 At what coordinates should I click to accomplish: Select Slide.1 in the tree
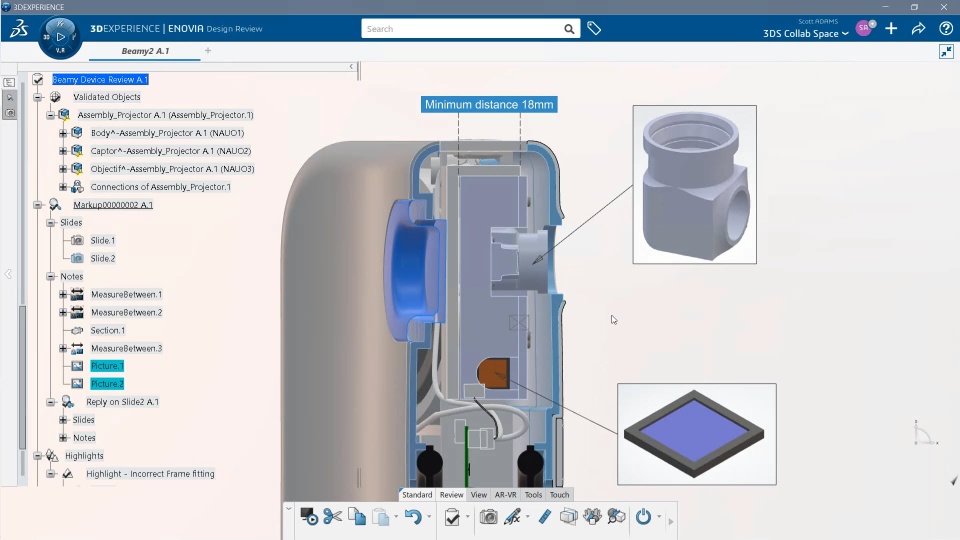tap(103, 241)
